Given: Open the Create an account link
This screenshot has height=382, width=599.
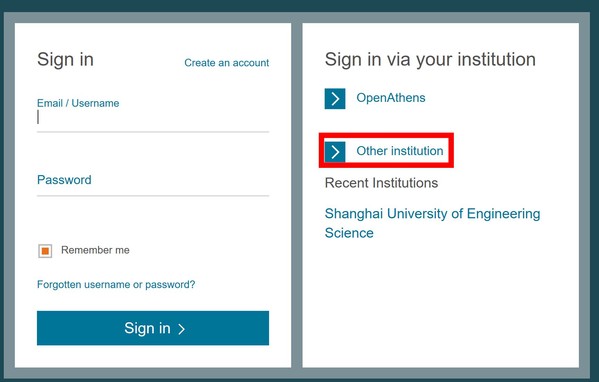Looking at the screenshot, I should pyautogui.click(x=227, y=63).
